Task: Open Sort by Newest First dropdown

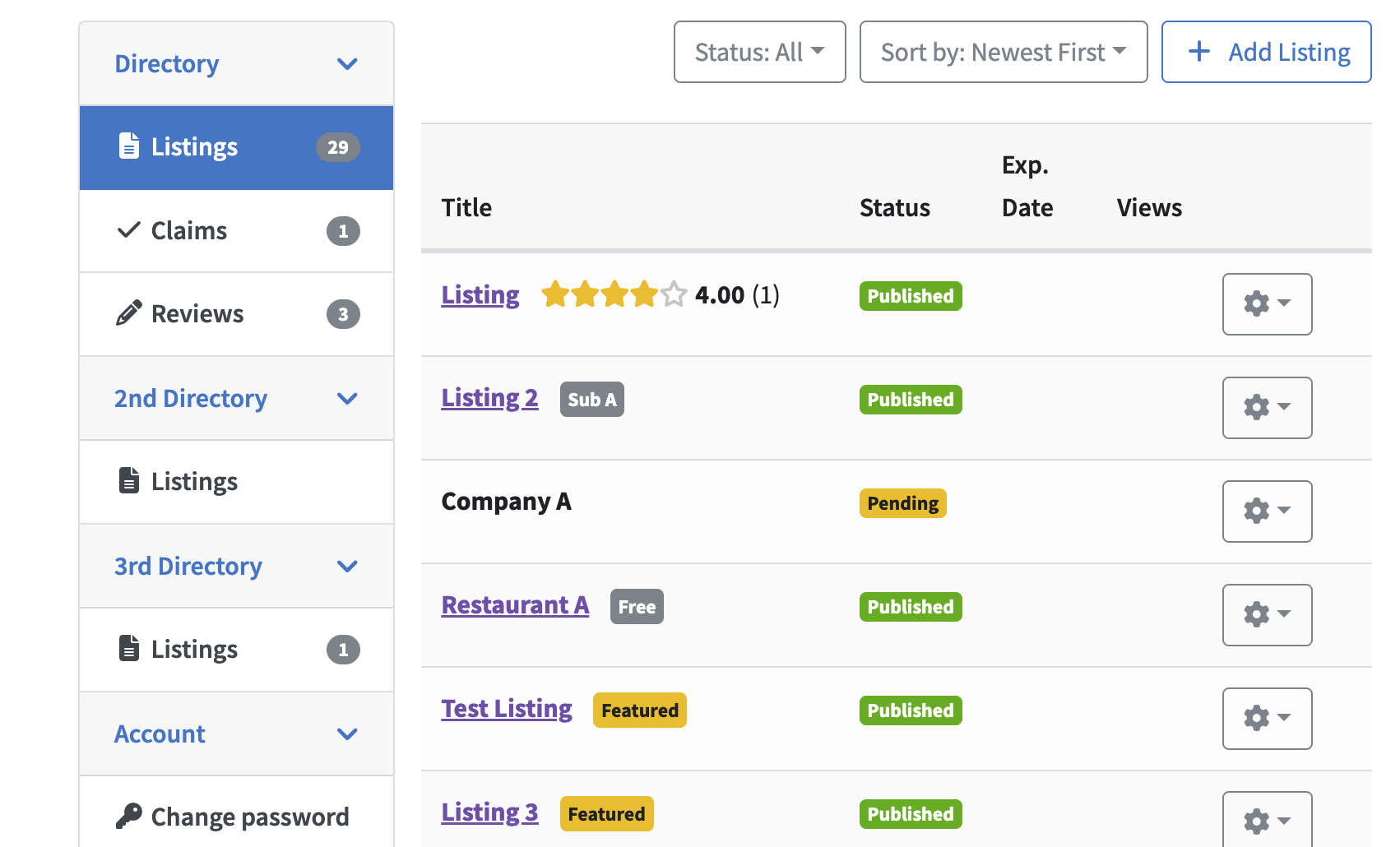Action: coord(1003,52)
